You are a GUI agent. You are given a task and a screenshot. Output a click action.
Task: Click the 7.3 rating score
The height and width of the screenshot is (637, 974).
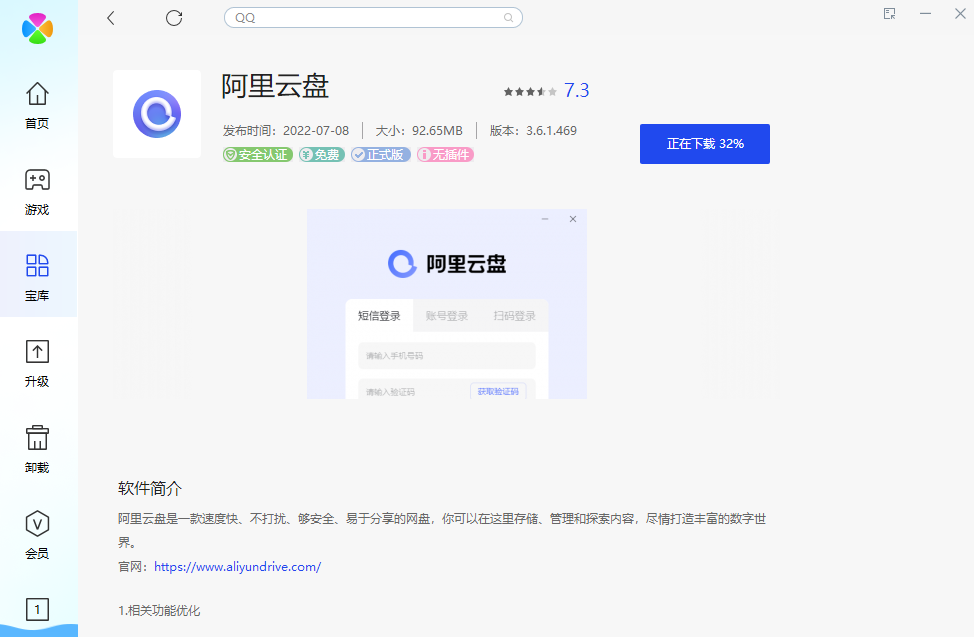point(576,91)
